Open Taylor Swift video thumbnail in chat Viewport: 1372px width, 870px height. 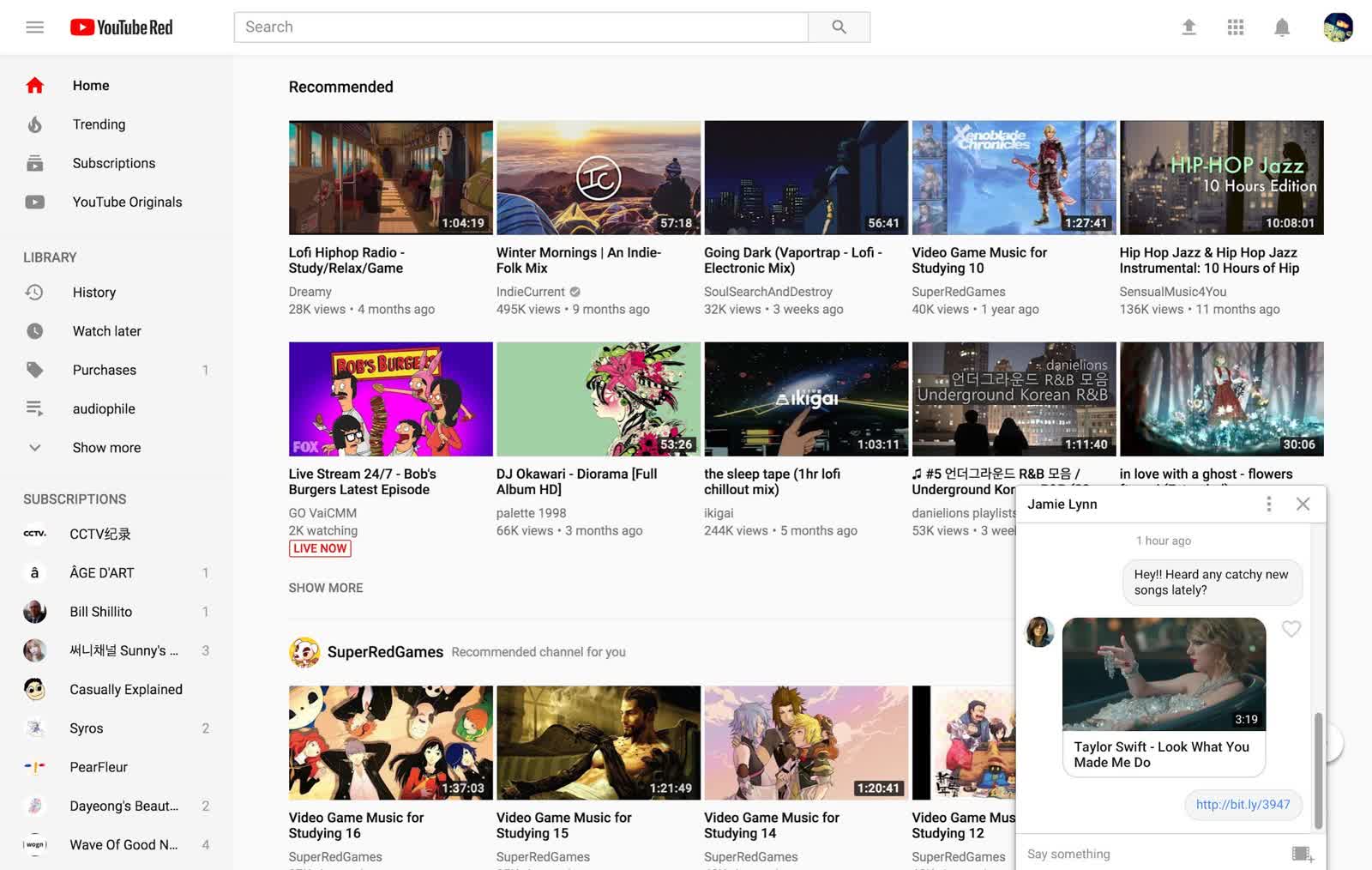click(x=1164, y=674)
